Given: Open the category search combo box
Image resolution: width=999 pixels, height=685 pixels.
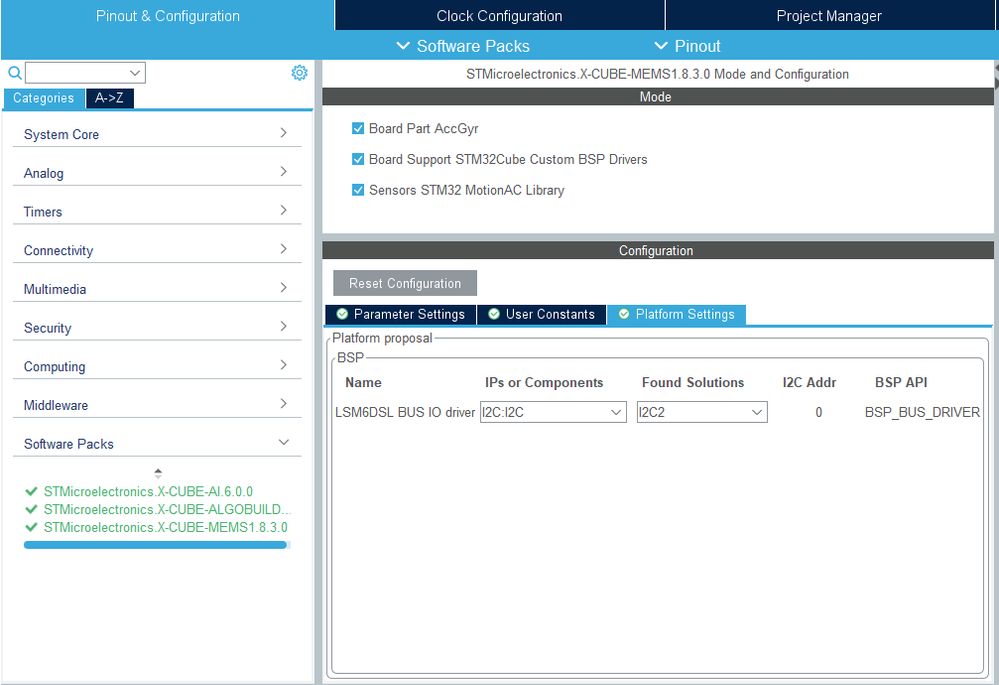Looking at the screenshot, I should 85,73.
